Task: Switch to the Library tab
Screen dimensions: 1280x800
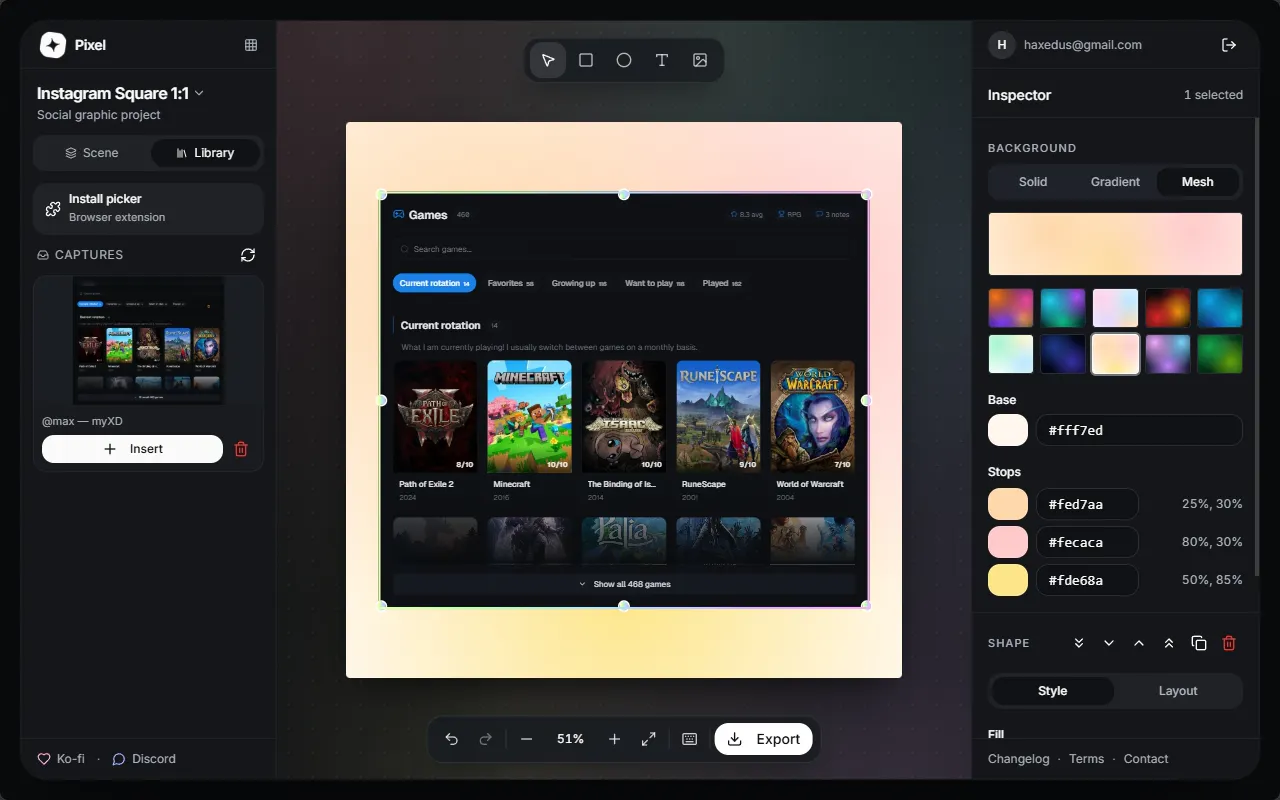Action: tap(205, 153)
